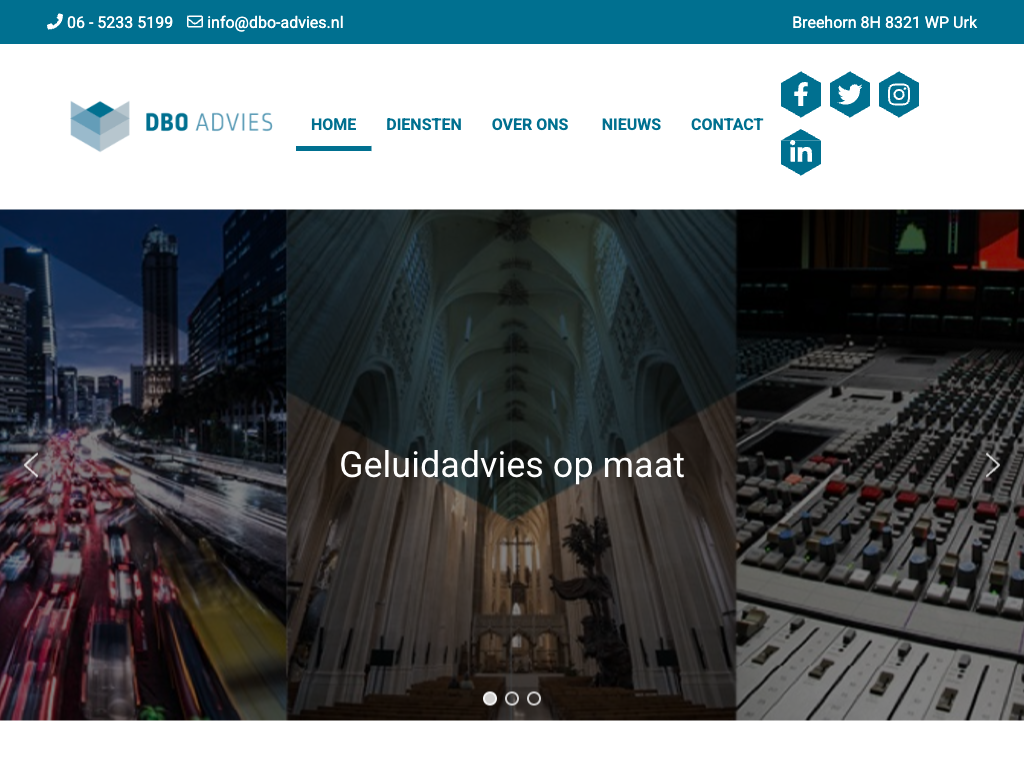Image resolution: width=1024 pixels, height=768 pixels.
Task: Select the third carousel dot
Action: tap(534, 698)
